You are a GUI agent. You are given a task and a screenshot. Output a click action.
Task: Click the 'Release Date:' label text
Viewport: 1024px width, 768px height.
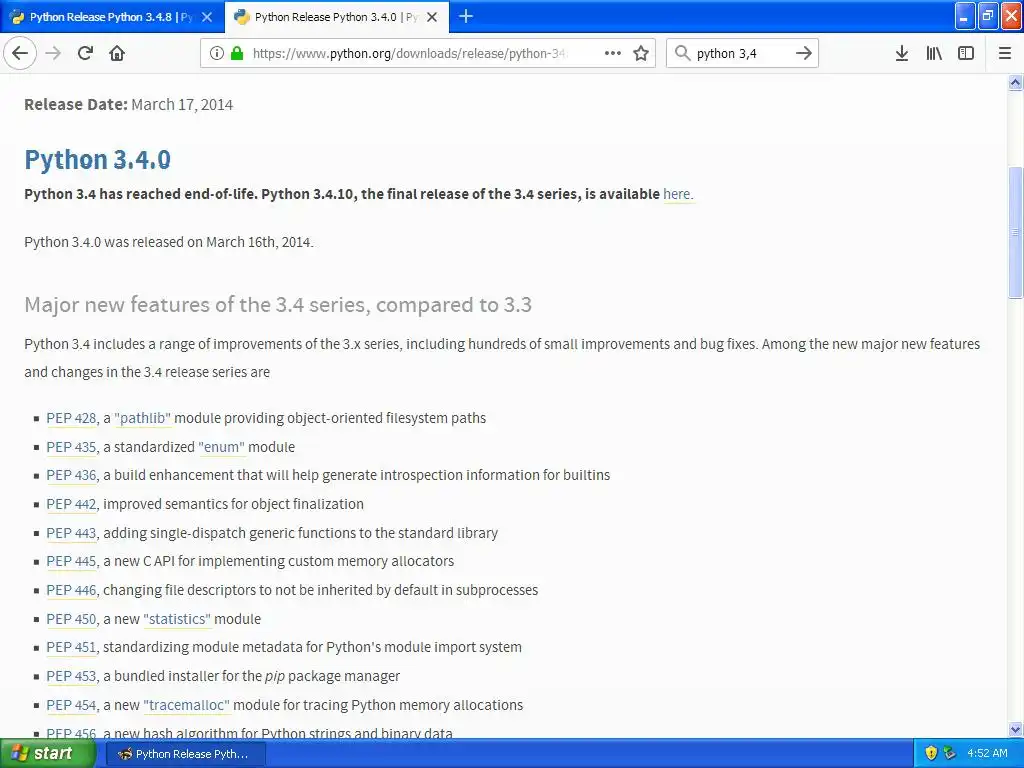tap(76, 104)
